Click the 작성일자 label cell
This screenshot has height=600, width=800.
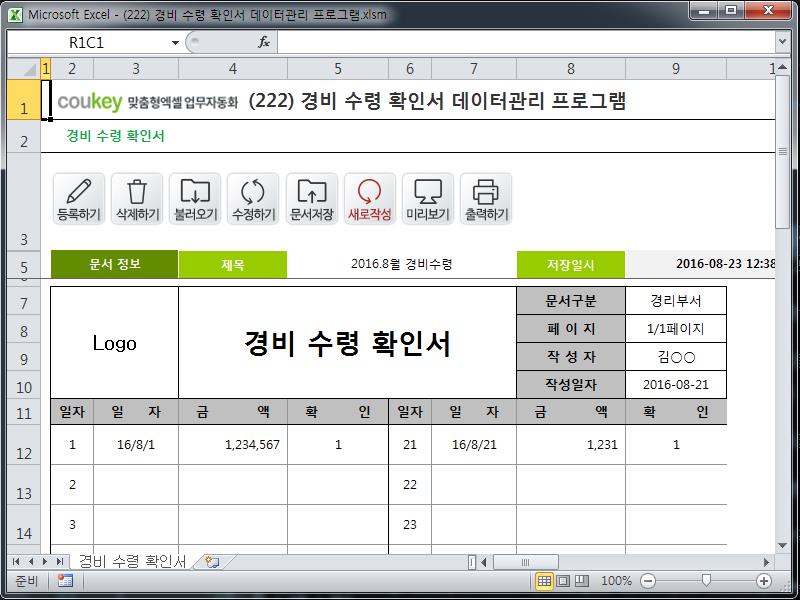571,385
